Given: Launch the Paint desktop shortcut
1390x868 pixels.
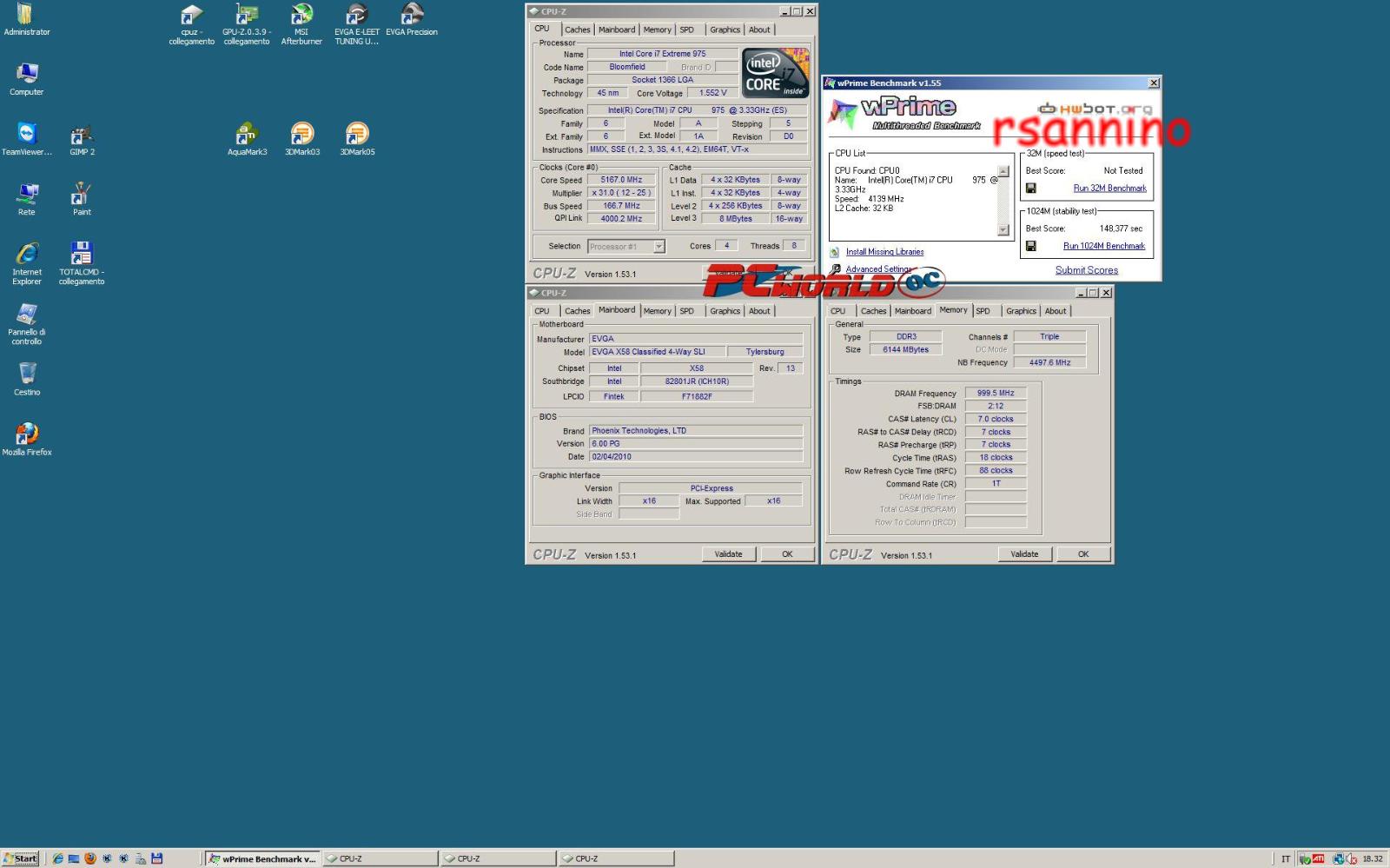Looking at the screenshot, I should (x=82, y=199).
